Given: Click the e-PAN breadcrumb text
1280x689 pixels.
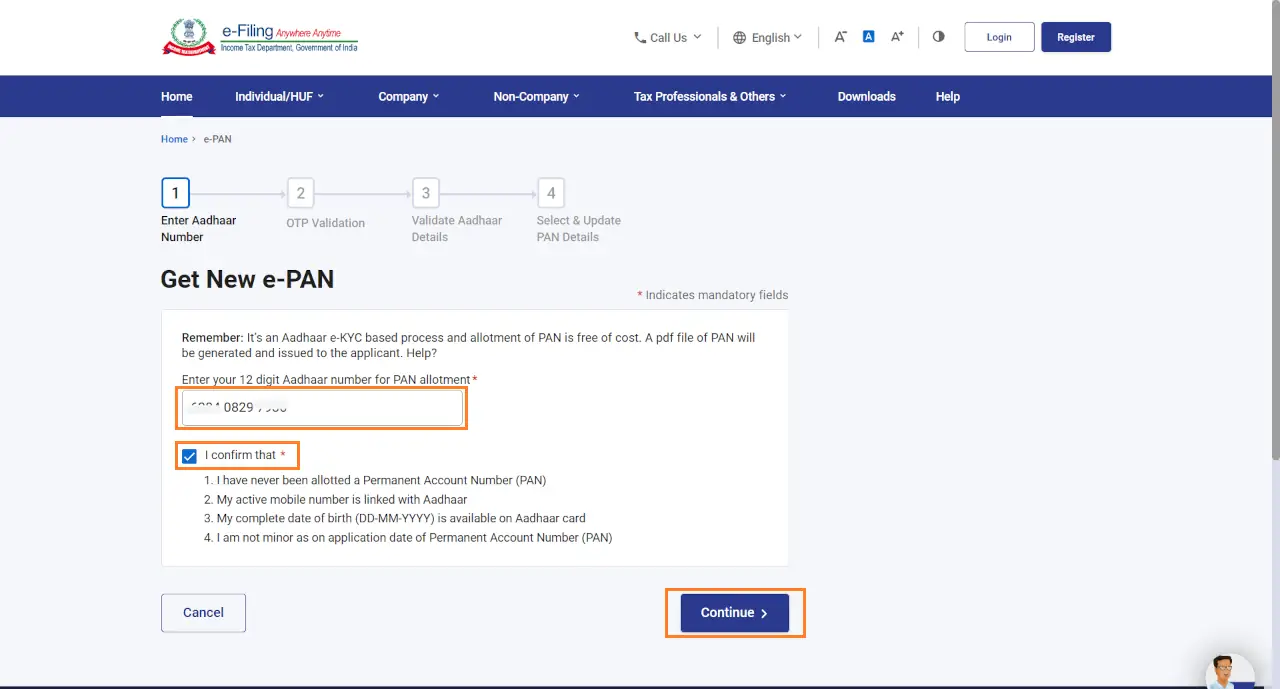Looking at the screenshot, I should coord(217,139).
